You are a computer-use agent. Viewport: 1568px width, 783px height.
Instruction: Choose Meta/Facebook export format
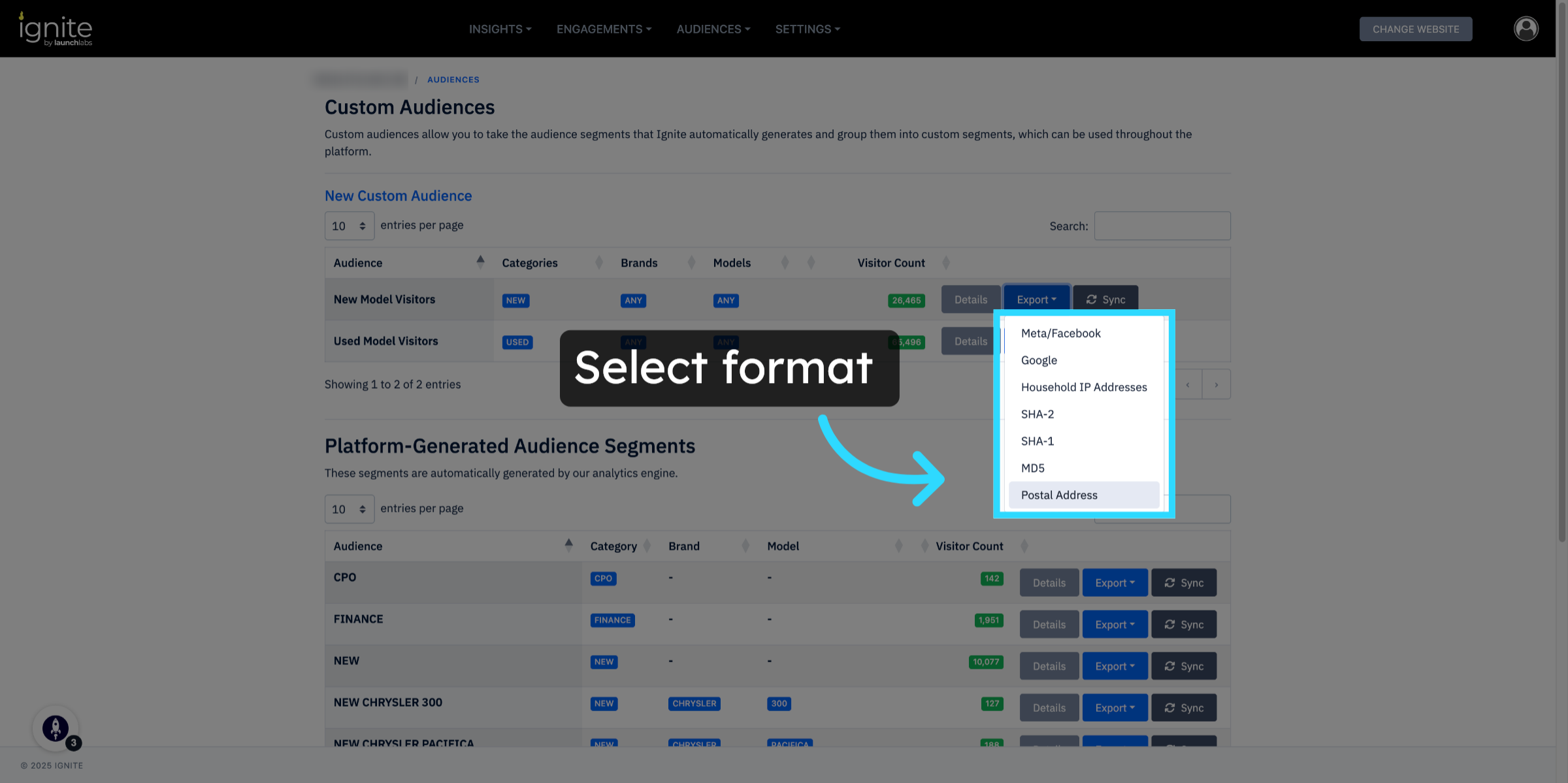1060,333
